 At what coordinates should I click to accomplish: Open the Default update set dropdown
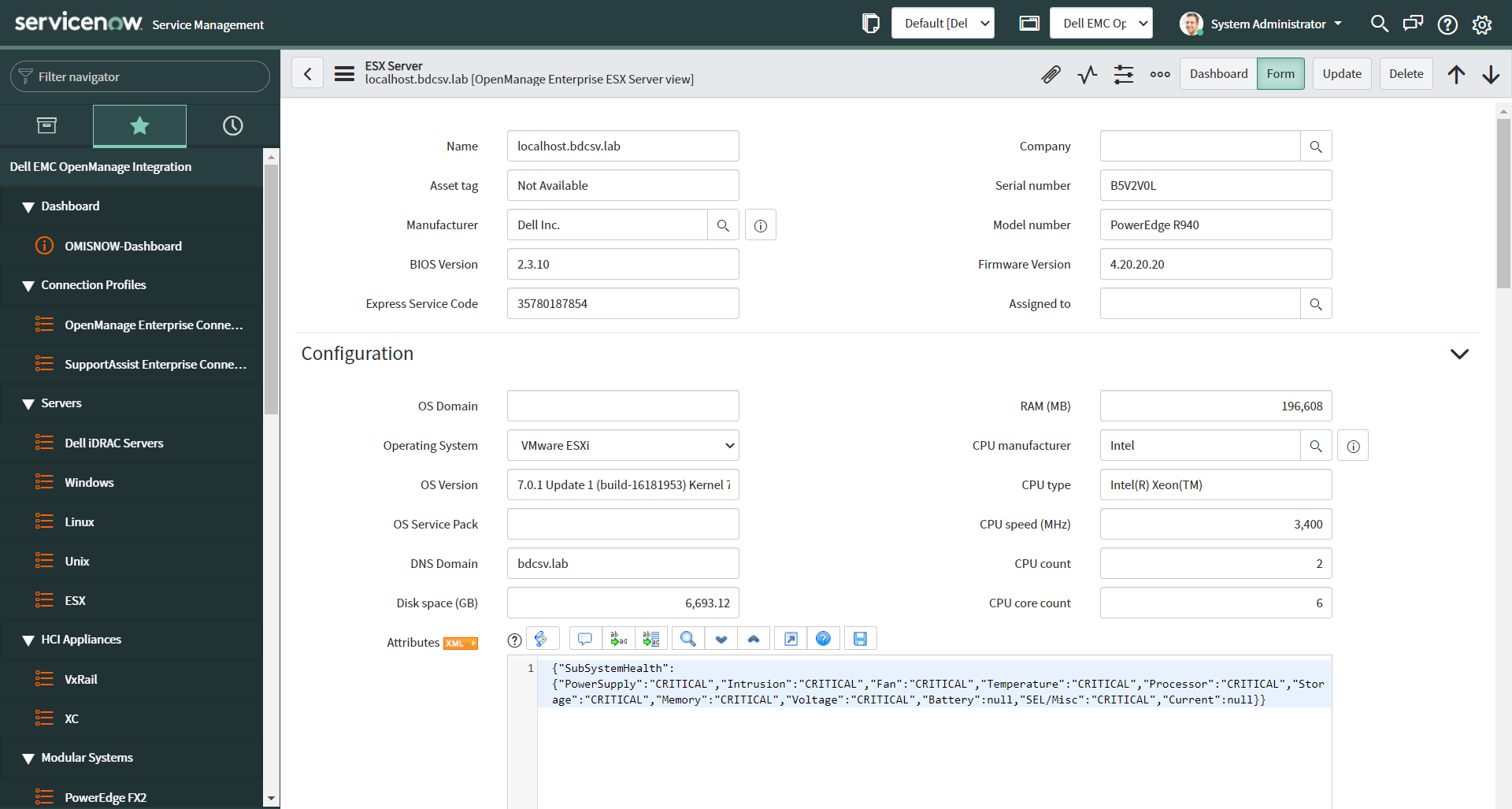coord(943,23)
